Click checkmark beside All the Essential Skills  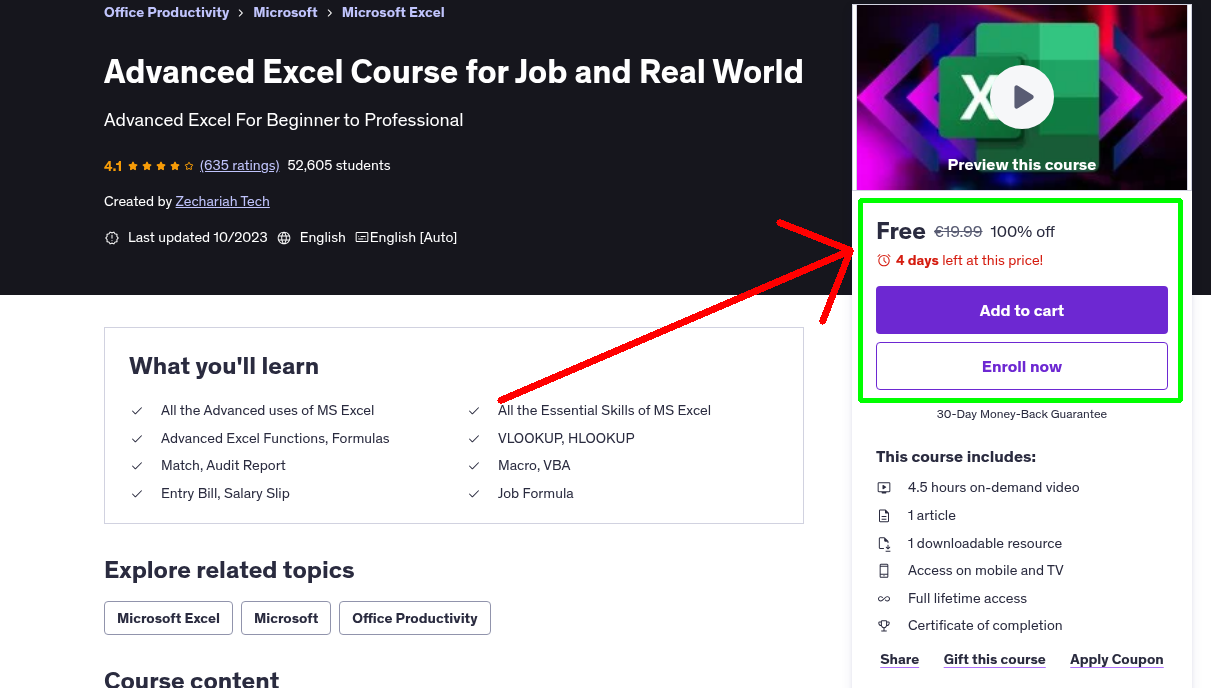(x=474, y=411)
